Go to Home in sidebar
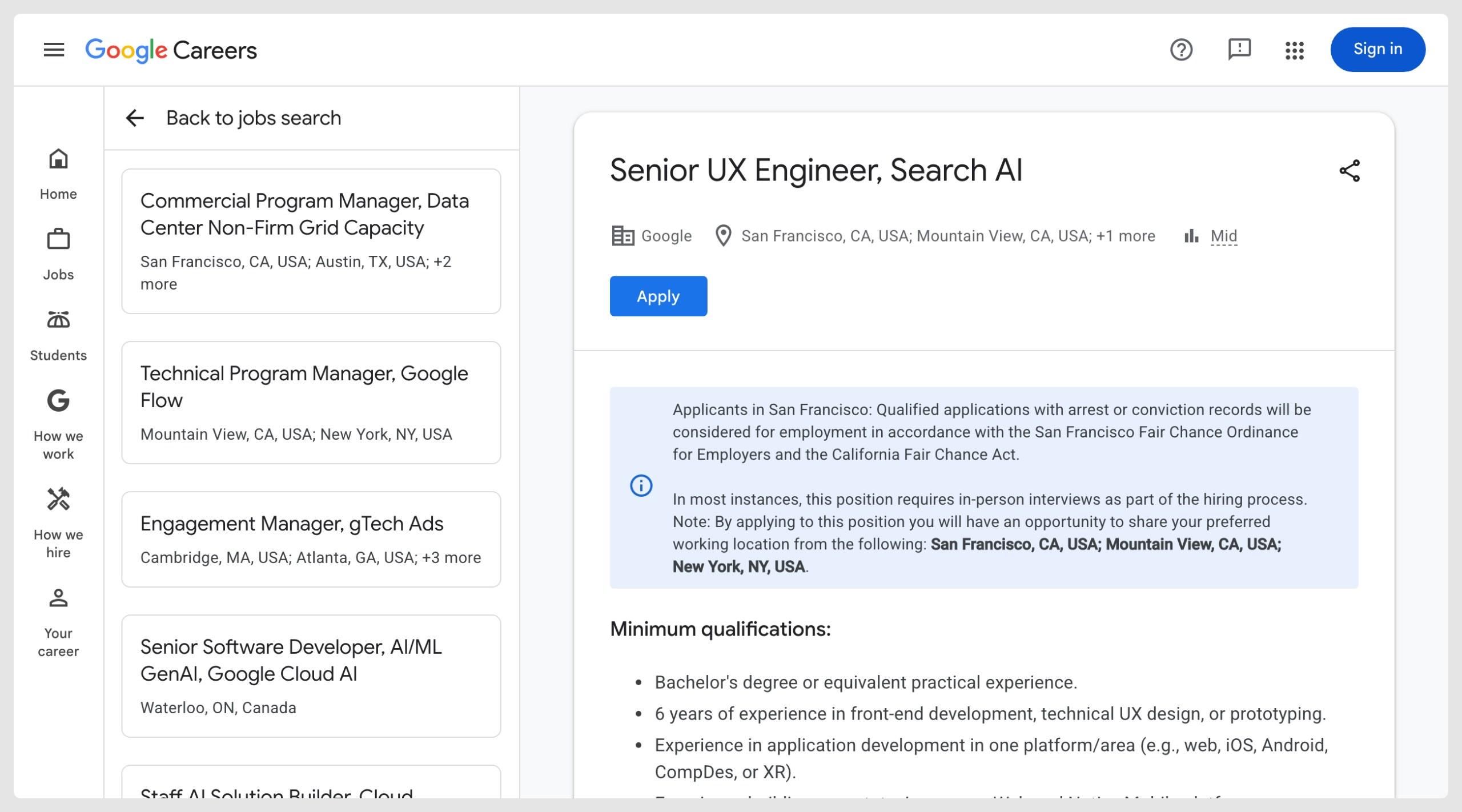The image size is (1462, 812). click(x=58, y=174)
